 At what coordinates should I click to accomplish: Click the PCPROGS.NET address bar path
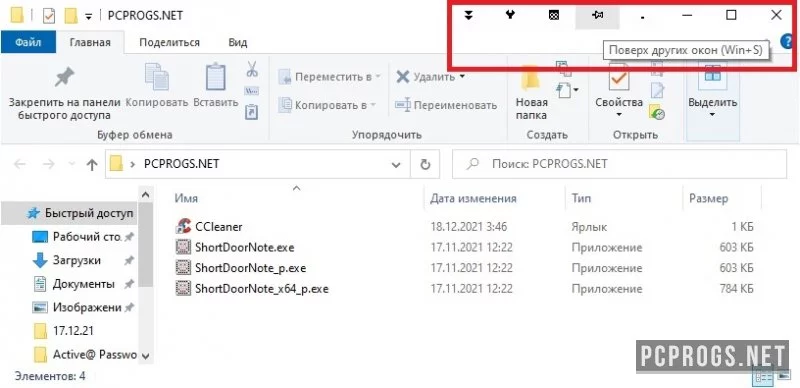[x=182, y=164]
